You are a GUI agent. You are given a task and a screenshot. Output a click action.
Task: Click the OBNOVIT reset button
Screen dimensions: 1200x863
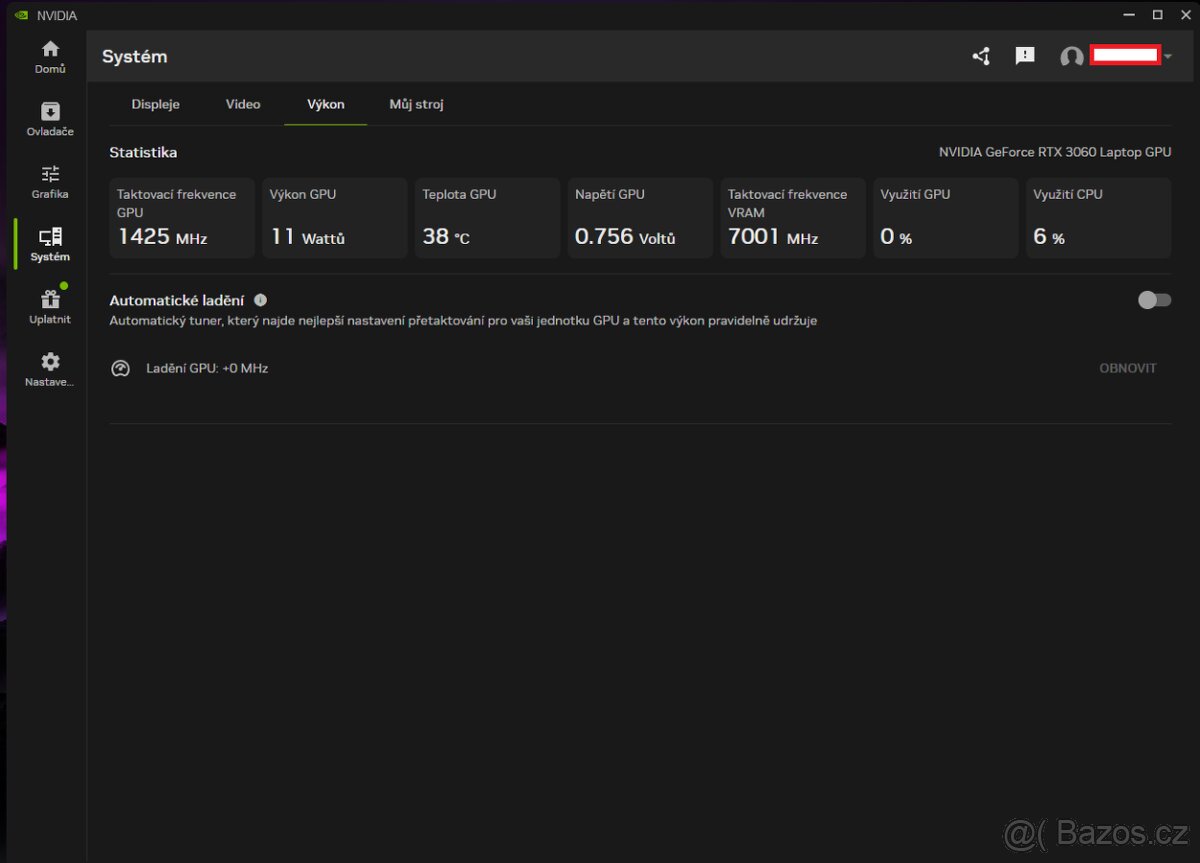1128,368
